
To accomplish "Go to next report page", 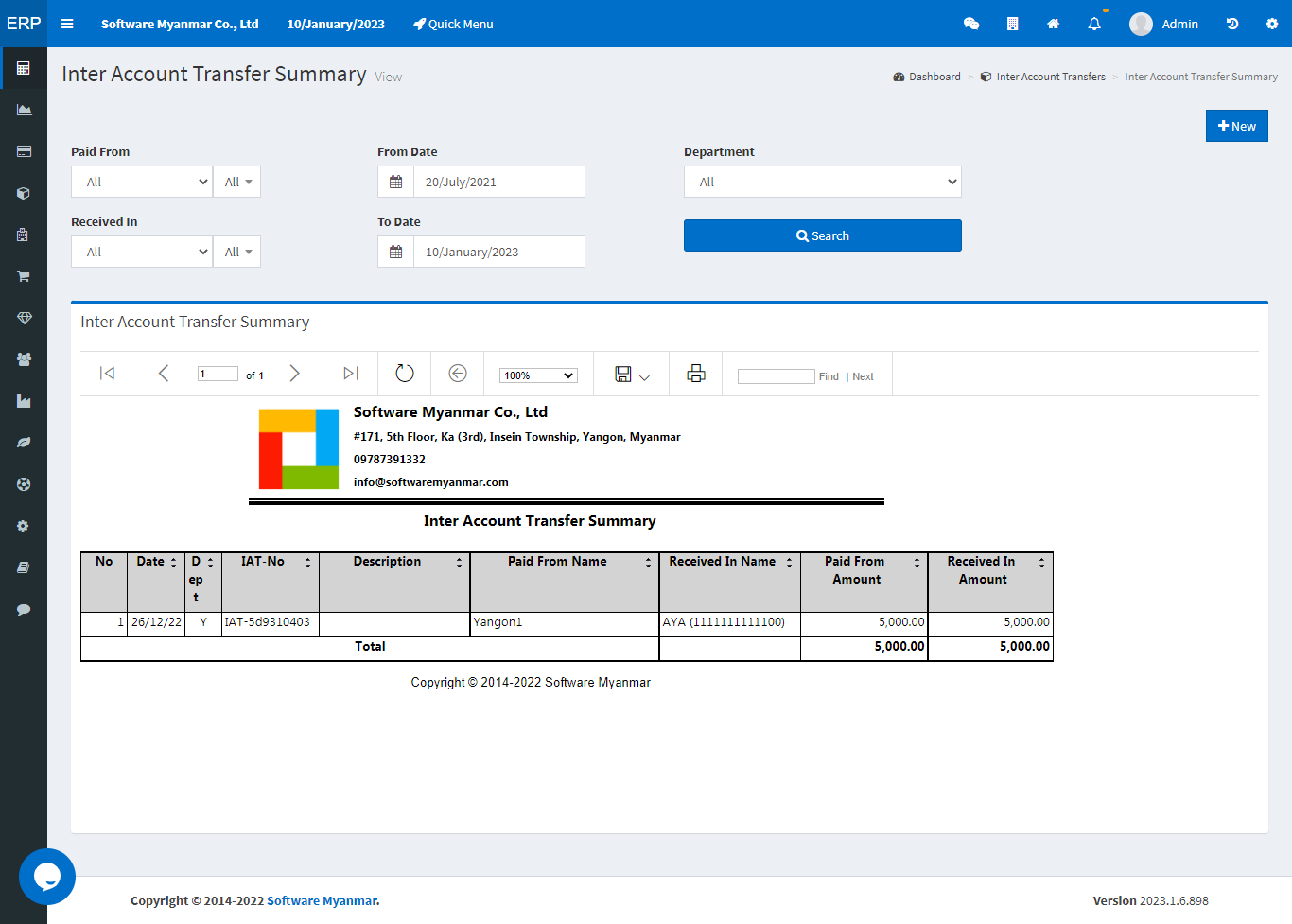I will [294, 374].
